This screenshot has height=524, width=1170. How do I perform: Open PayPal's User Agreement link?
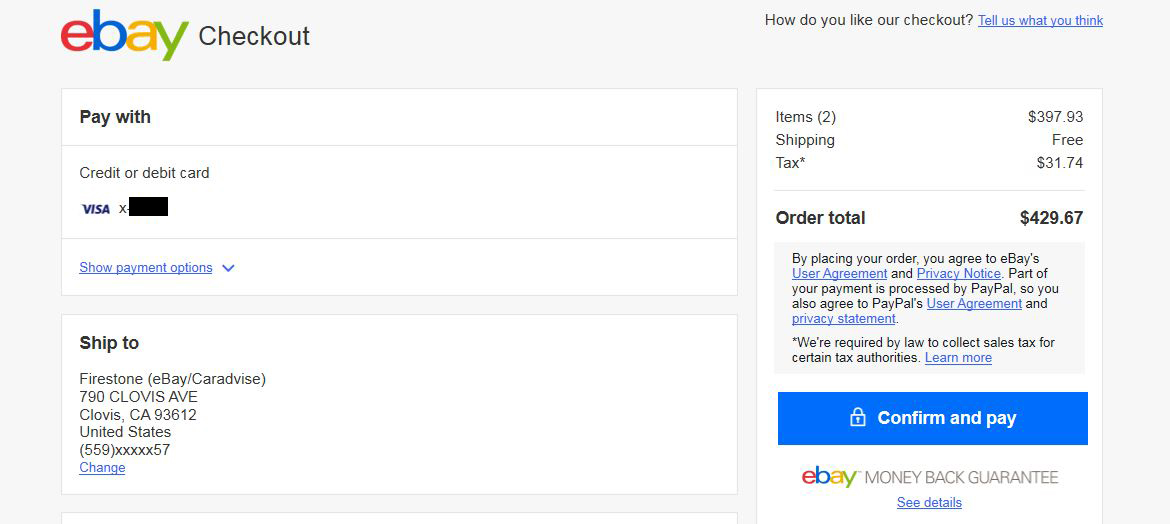pyautogui.click(x=974, y=303)
